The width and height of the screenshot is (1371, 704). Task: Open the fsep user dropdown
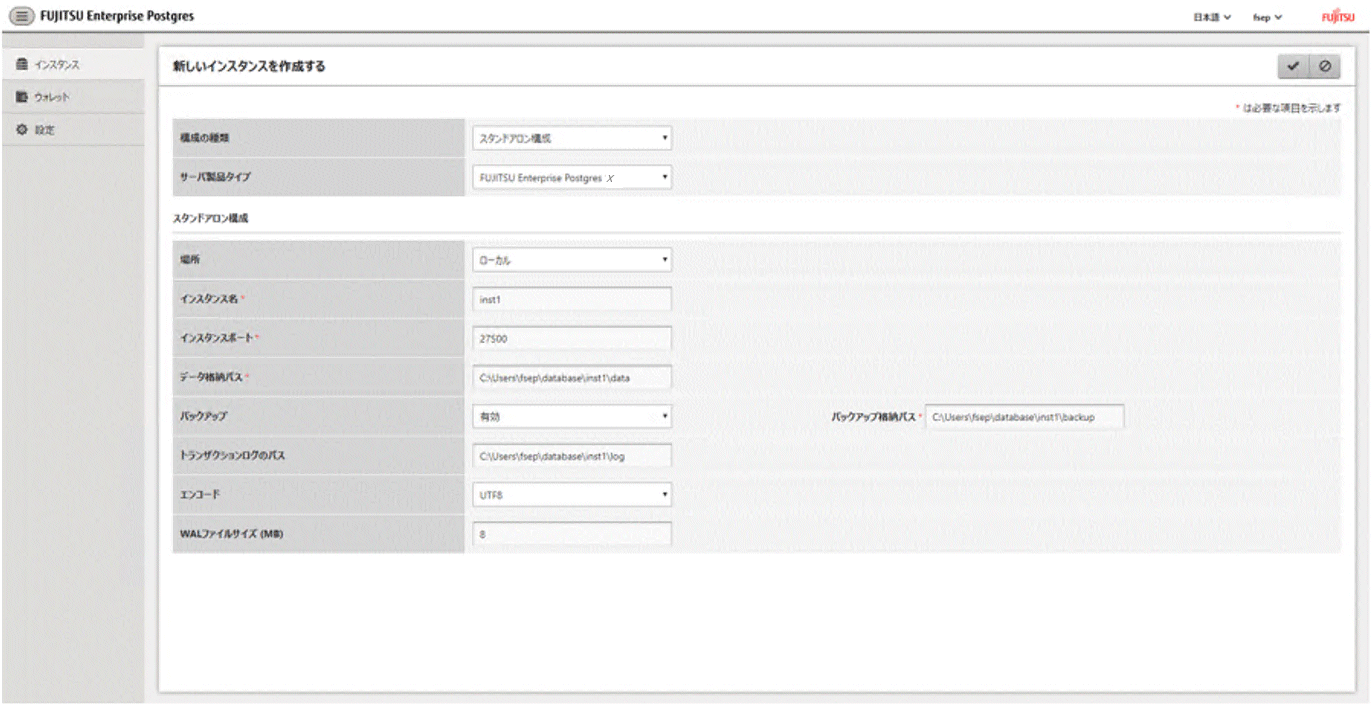tap(1267, 17)
